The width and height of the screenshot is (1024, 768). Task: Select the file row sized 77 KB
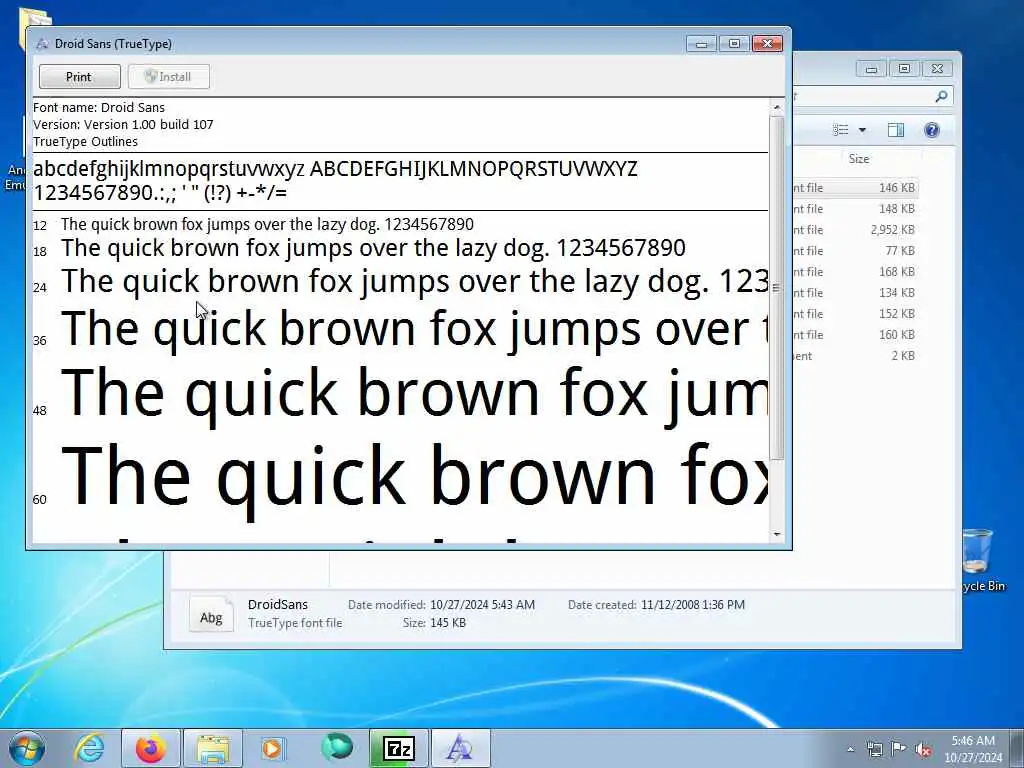[855, 251]
